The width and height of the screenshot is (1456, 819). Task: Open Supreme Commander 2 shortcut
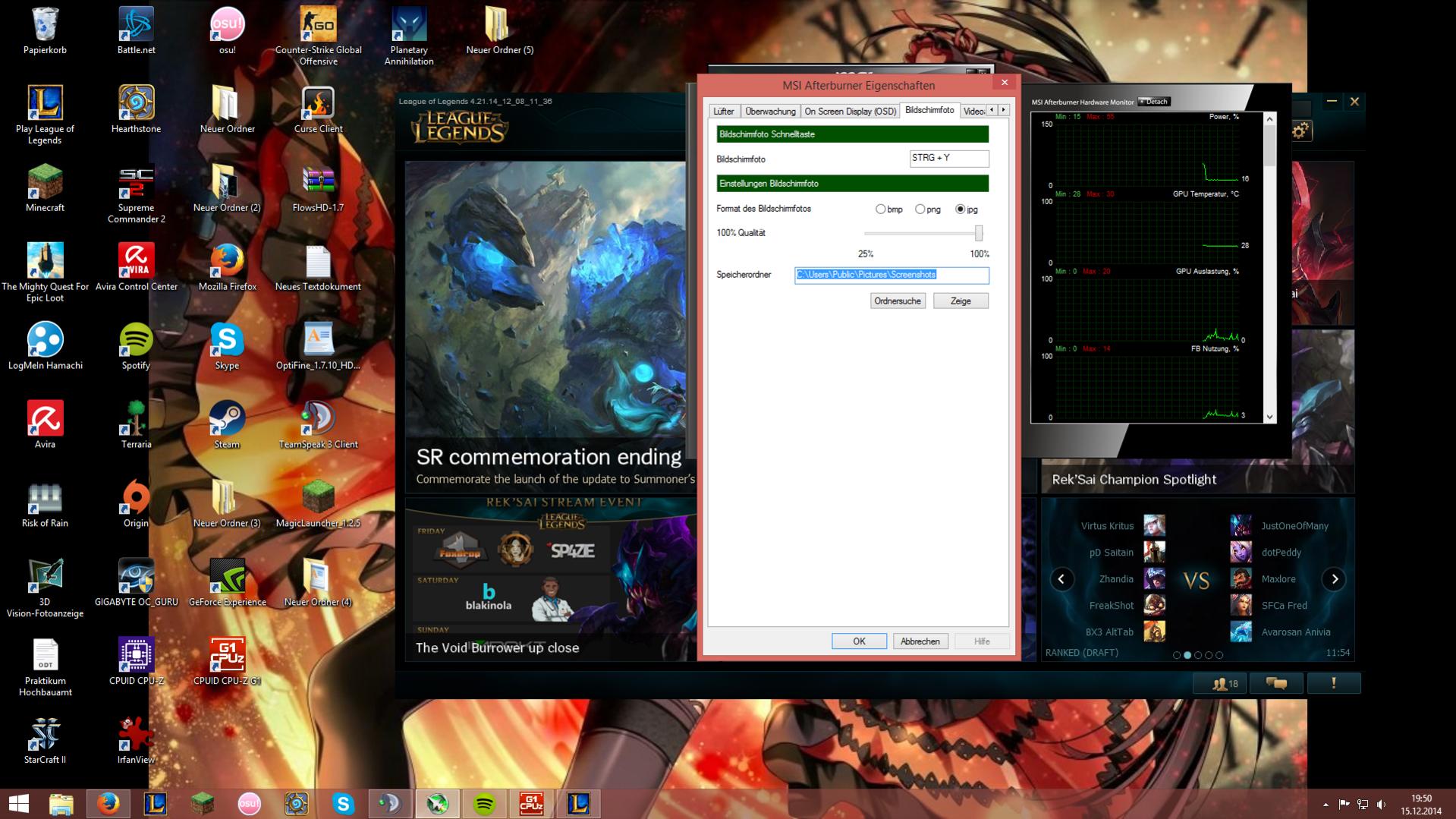[x=136, y=194]
